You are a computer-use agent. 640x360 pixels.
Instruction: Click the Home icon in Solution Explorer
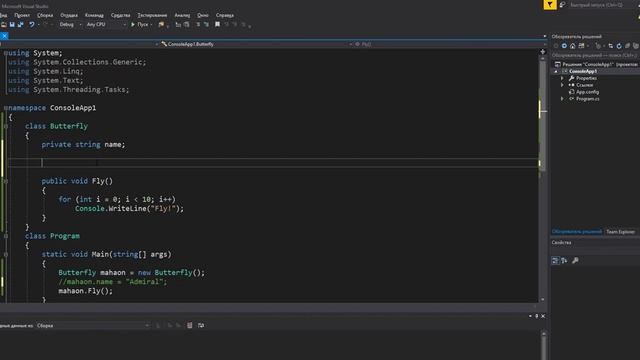coord(573,46)
